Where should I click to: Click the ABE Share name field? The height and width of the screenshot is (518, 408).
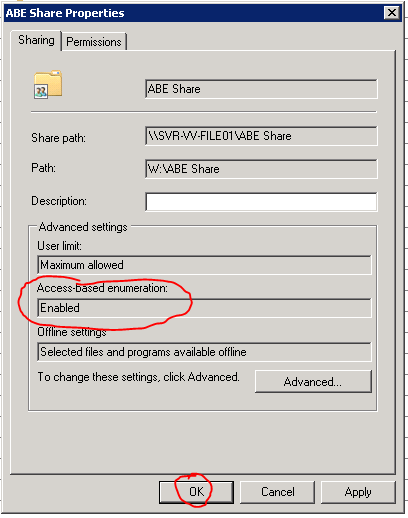(x=261, y=89)
